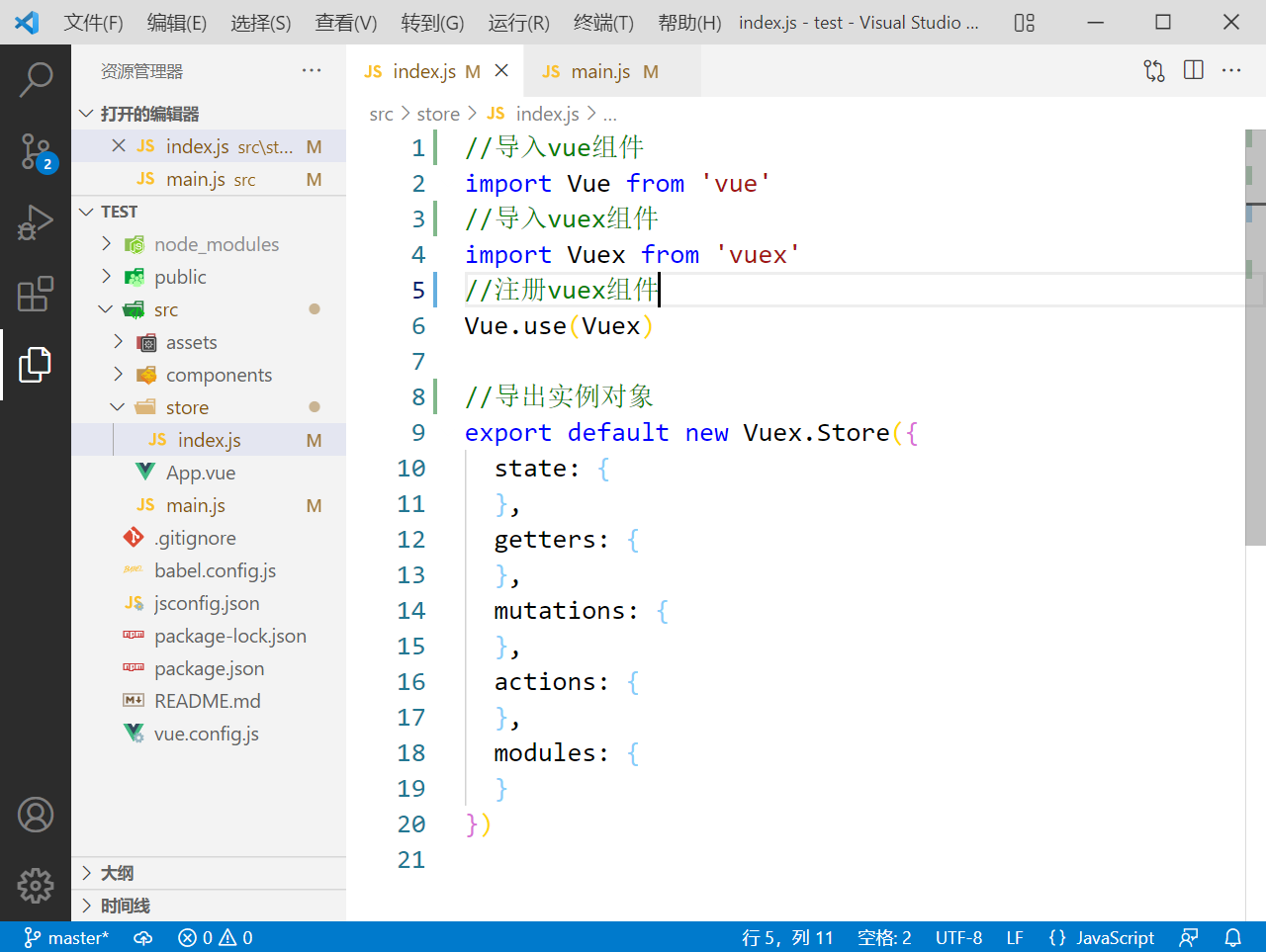The image size is (1266, 952).
Task: Open the 文件(F) menu
Action: (x=93, y=23)
